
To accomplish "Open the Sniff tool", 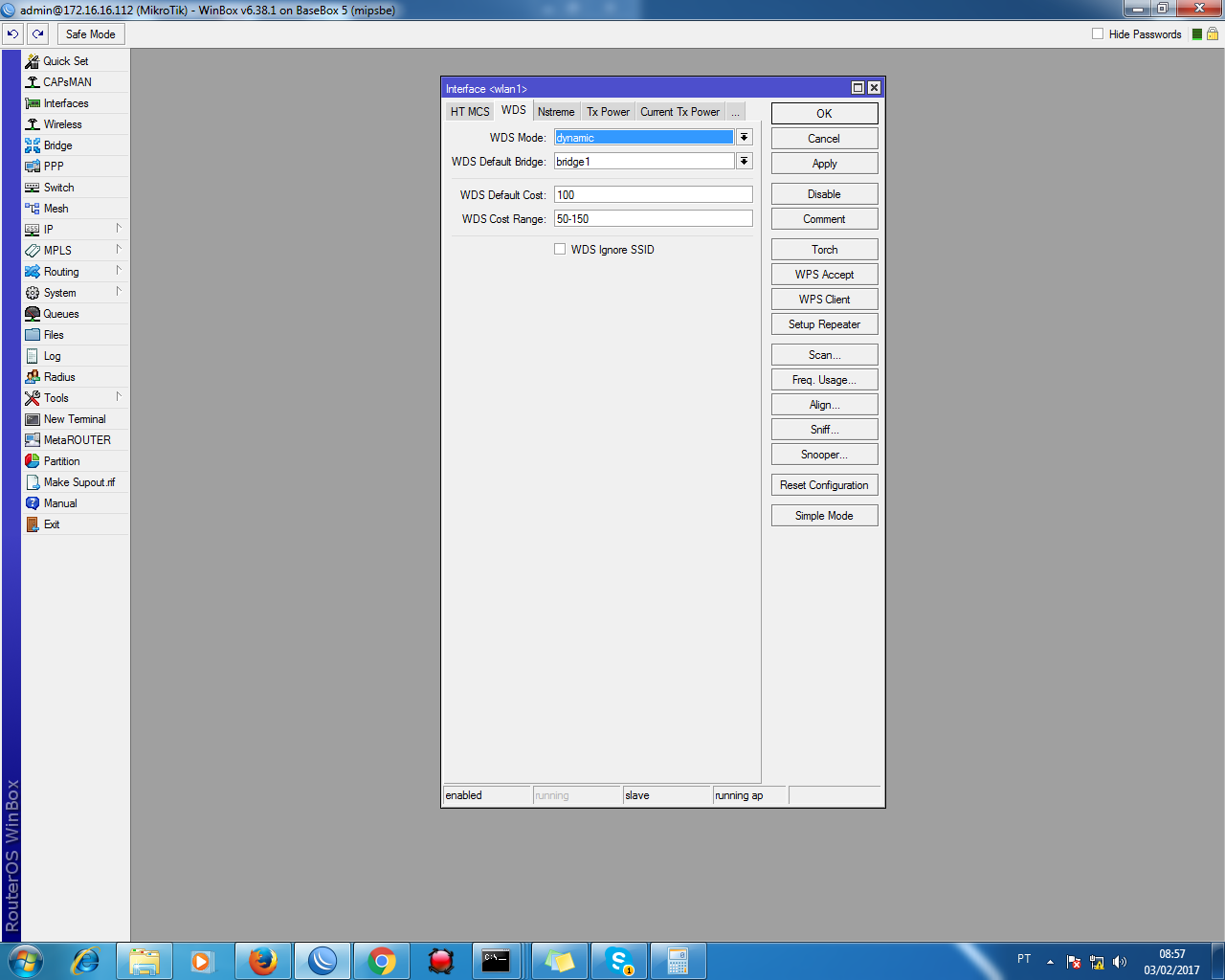I will (824, 430).
